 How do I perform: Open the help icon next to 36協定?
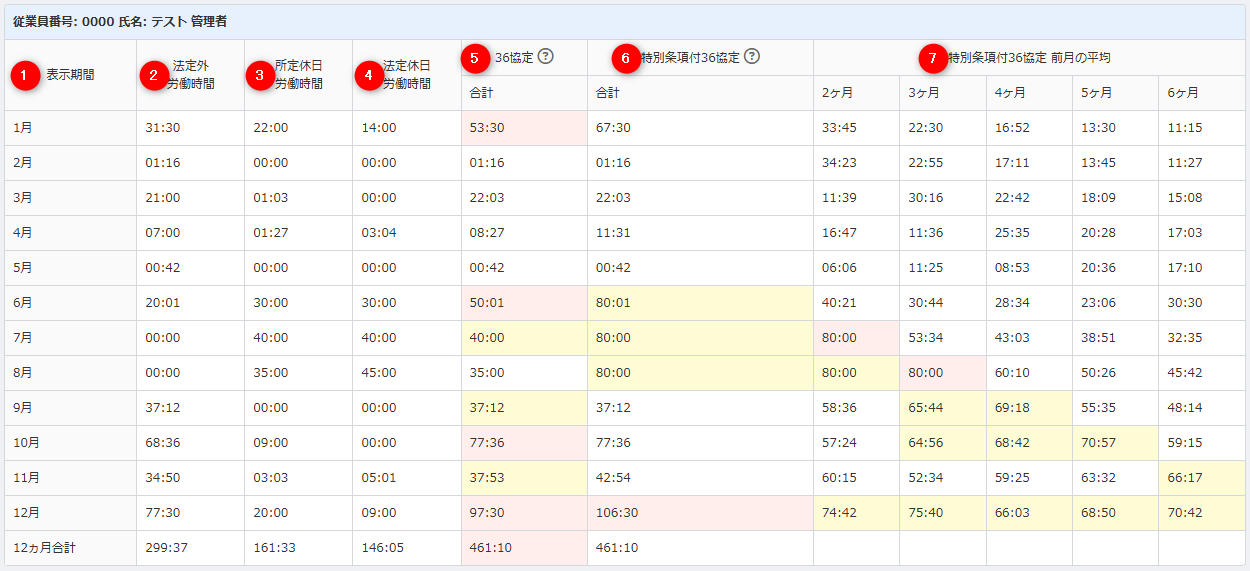pos(545,57)
